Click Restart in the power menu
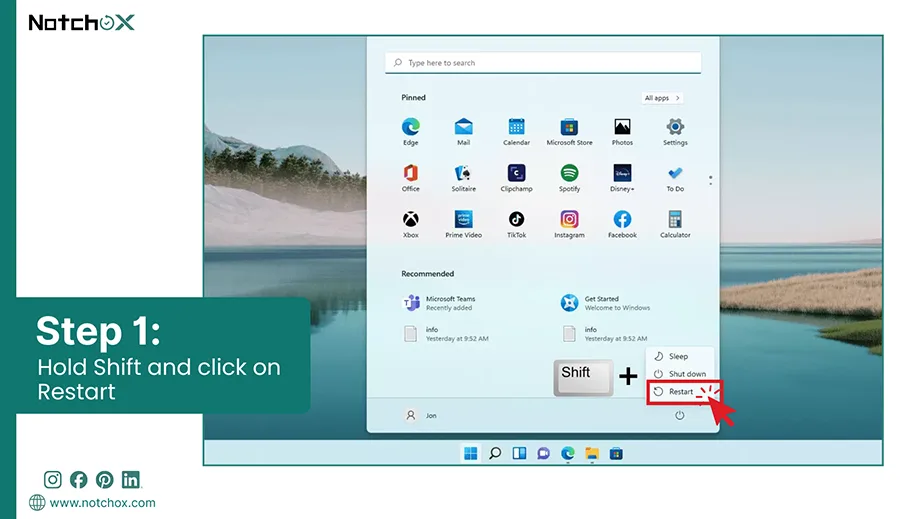922x519 pixels. [x=680, y=391]
